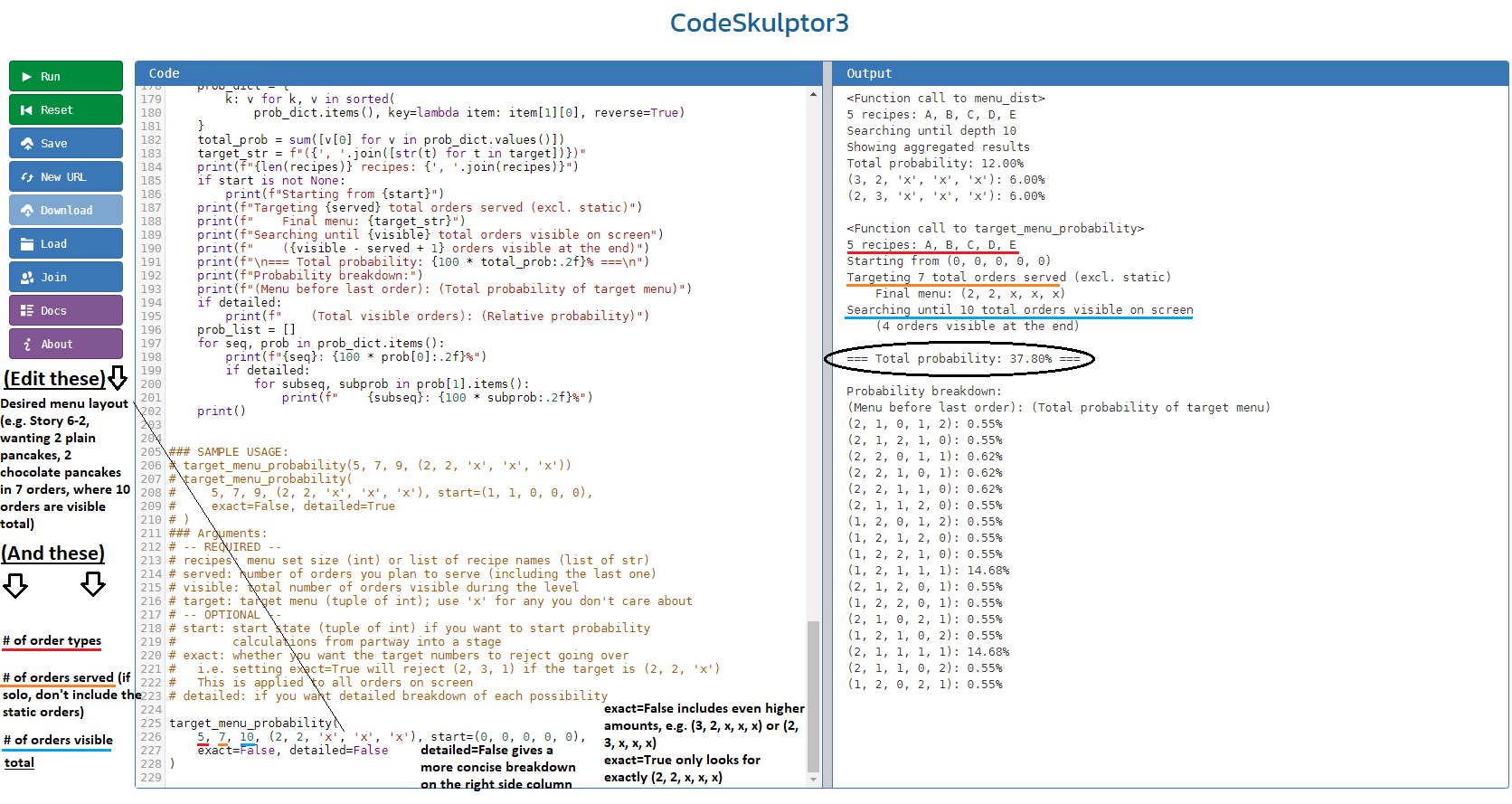Click the skip-back icon on the Reset button
Viewport: 1512px width, 804px height.
pos(27,110)
